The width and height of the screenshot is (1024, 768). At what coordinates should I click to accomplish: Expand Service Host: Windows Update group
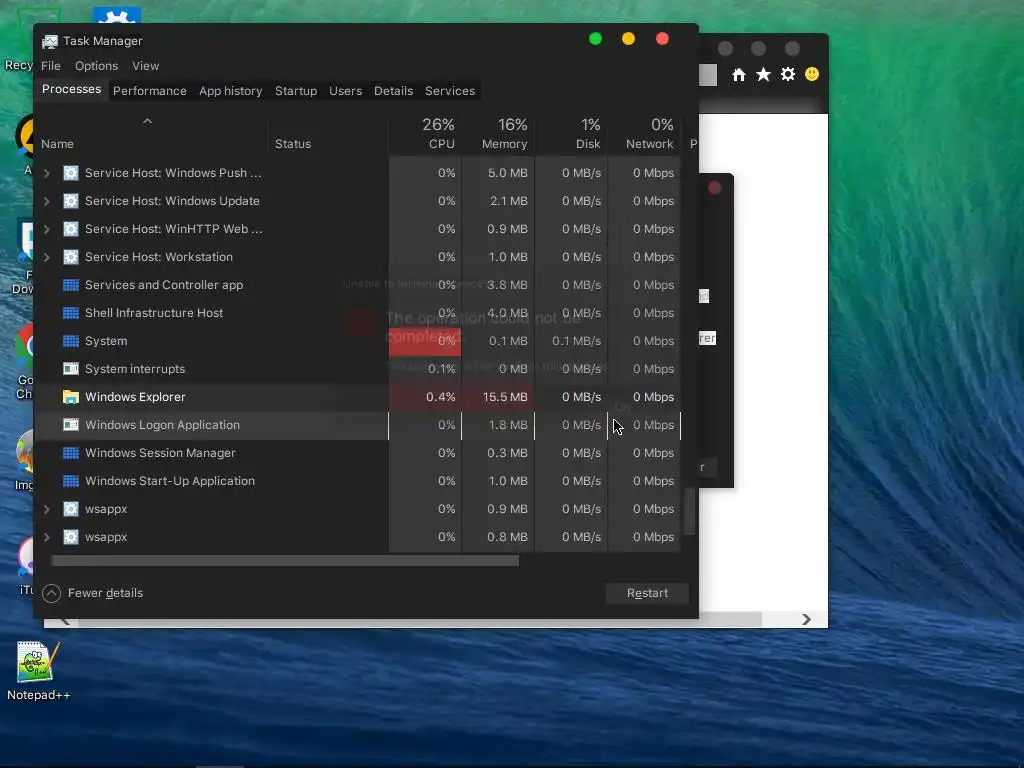tap(47, 201)
